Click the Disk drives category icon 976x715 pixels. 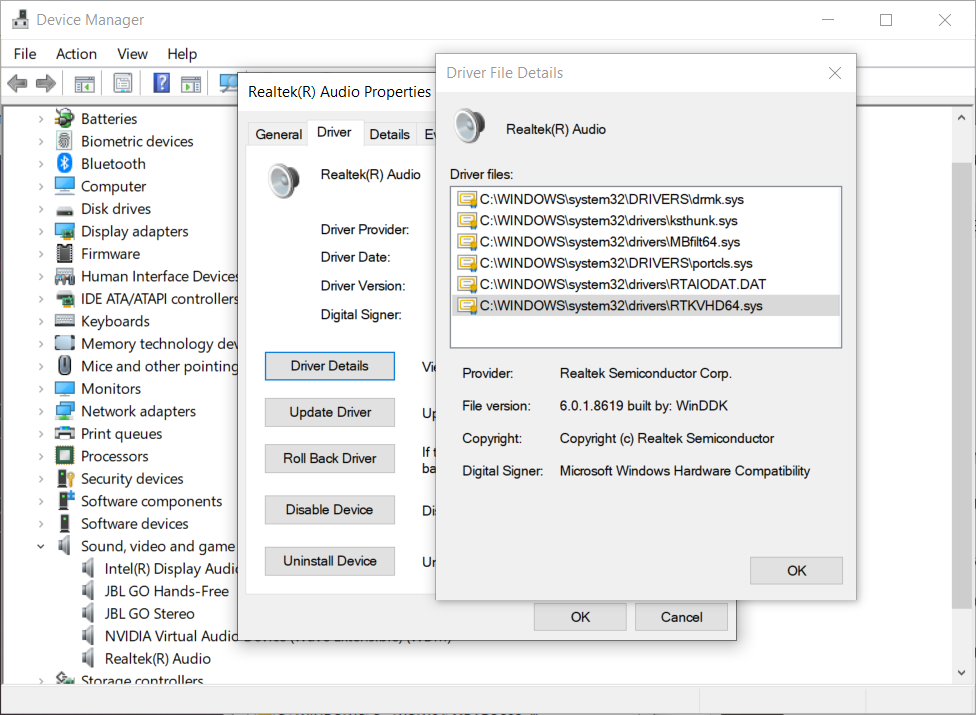coord(65,210)
